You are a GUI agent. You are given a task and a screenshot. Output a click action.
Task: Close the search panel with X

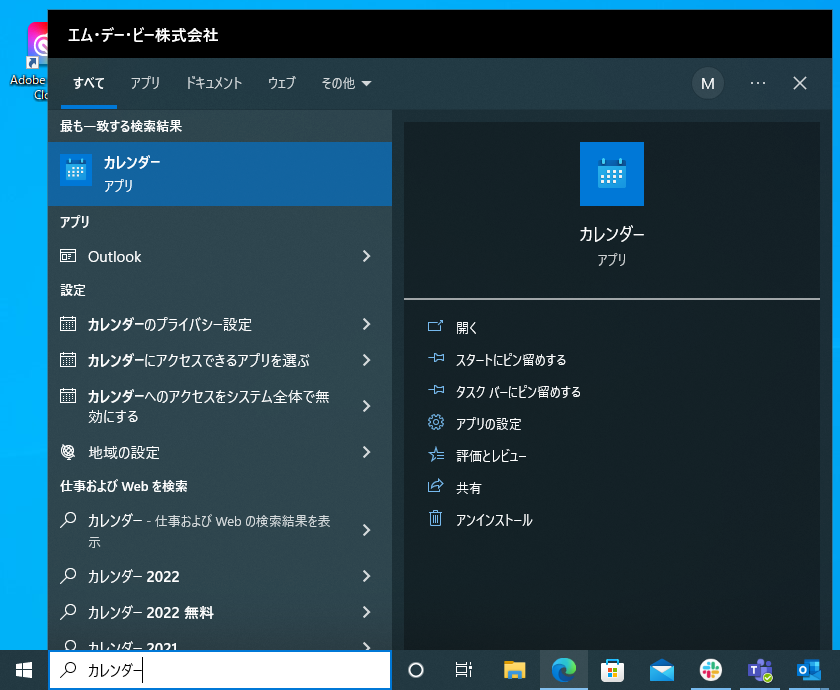click(800, 83)
